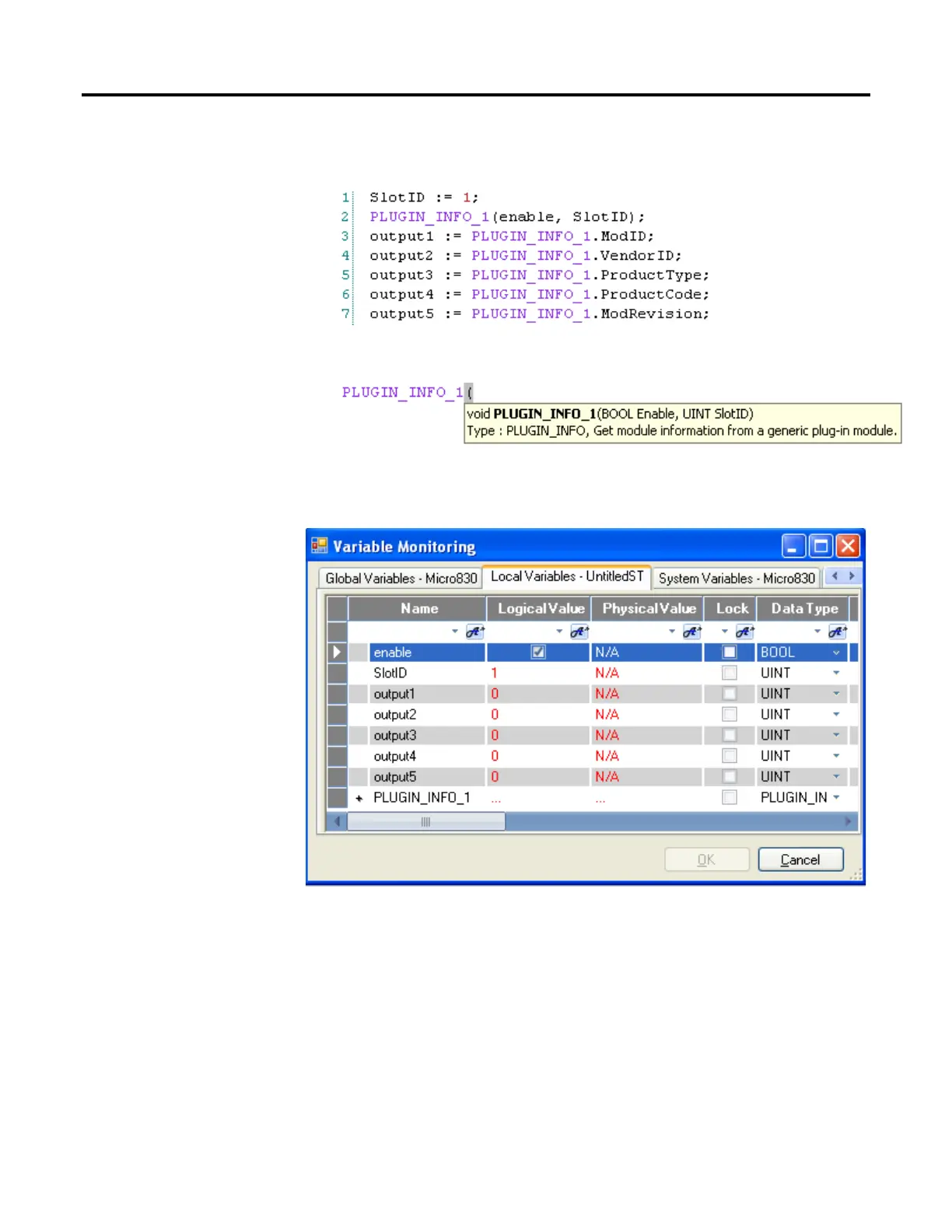Open the Physical Value filter dropdown arrow

pyautogui.click(x=672, y=632)
